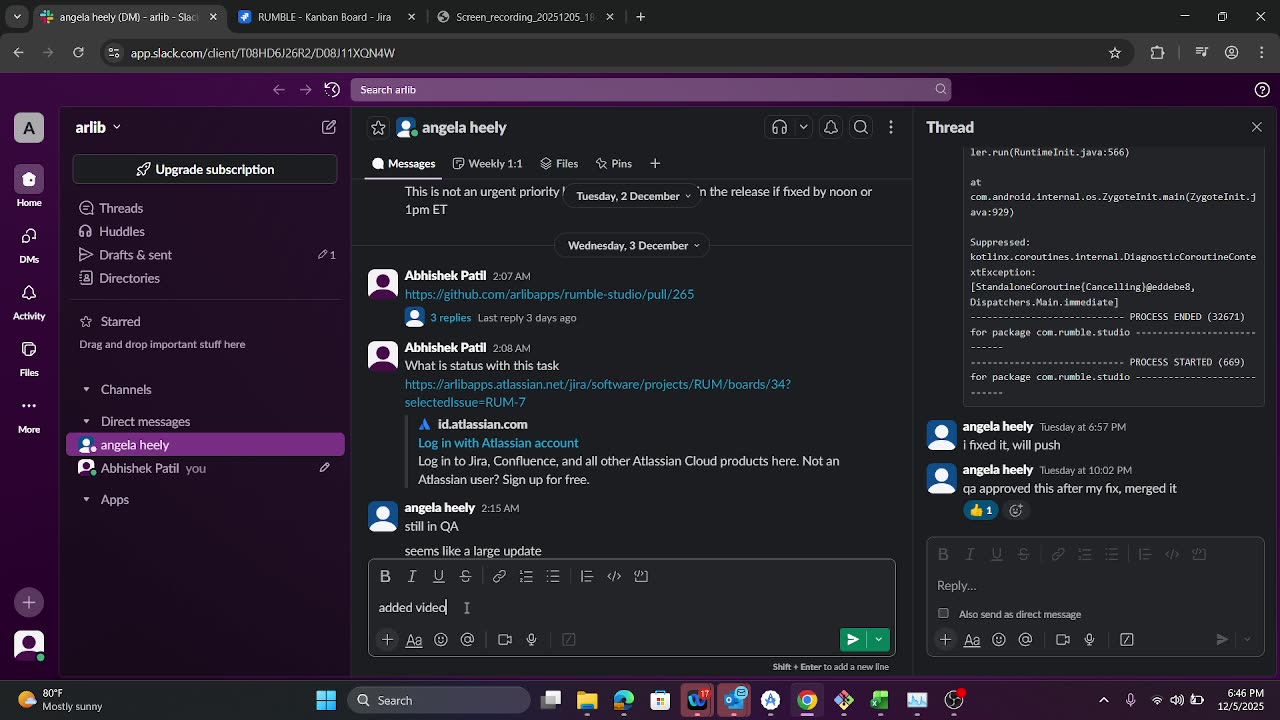
Task: Send the 'added video' message
Action: (x=853, y=640)
